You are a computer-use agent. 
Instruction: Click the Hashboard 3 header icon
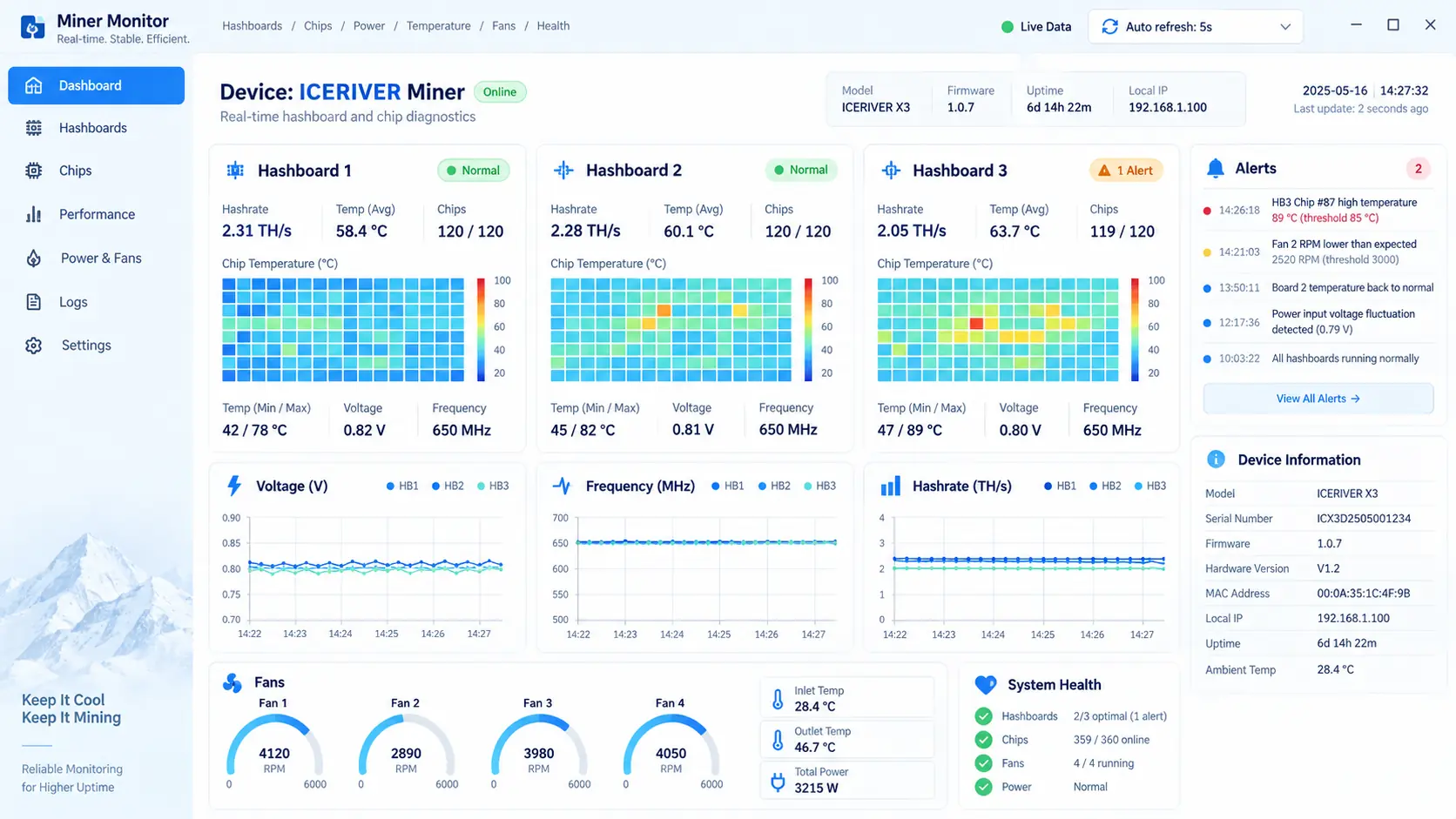[891, 171]
